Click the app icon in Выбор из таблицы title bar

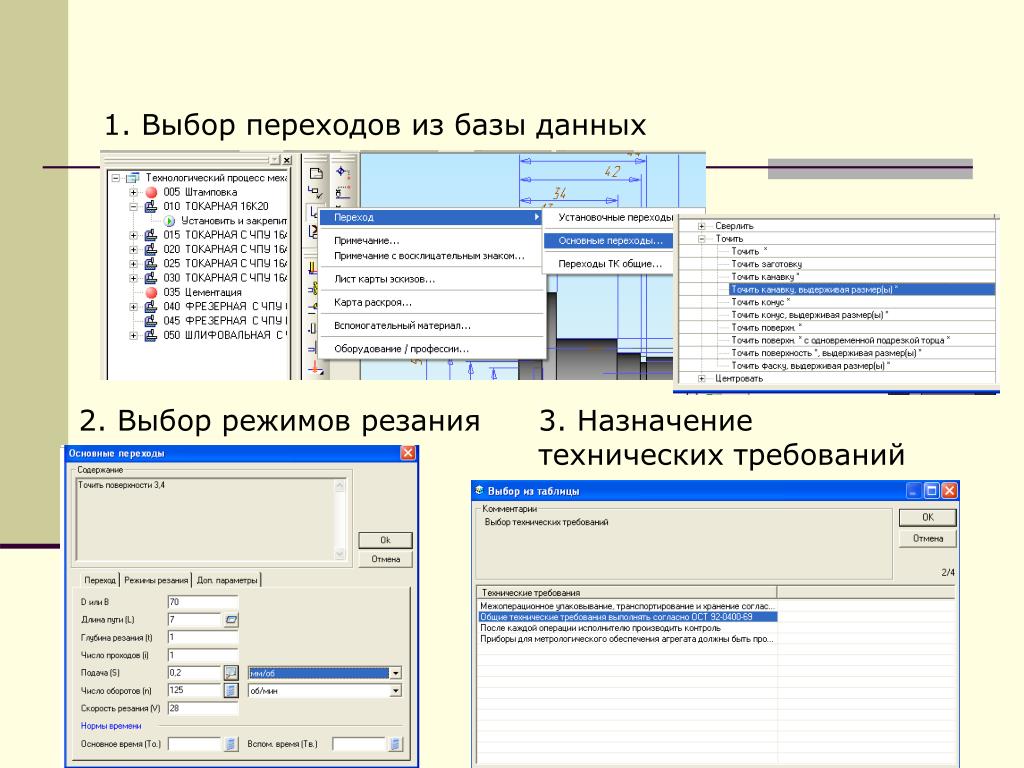point(479,490)
